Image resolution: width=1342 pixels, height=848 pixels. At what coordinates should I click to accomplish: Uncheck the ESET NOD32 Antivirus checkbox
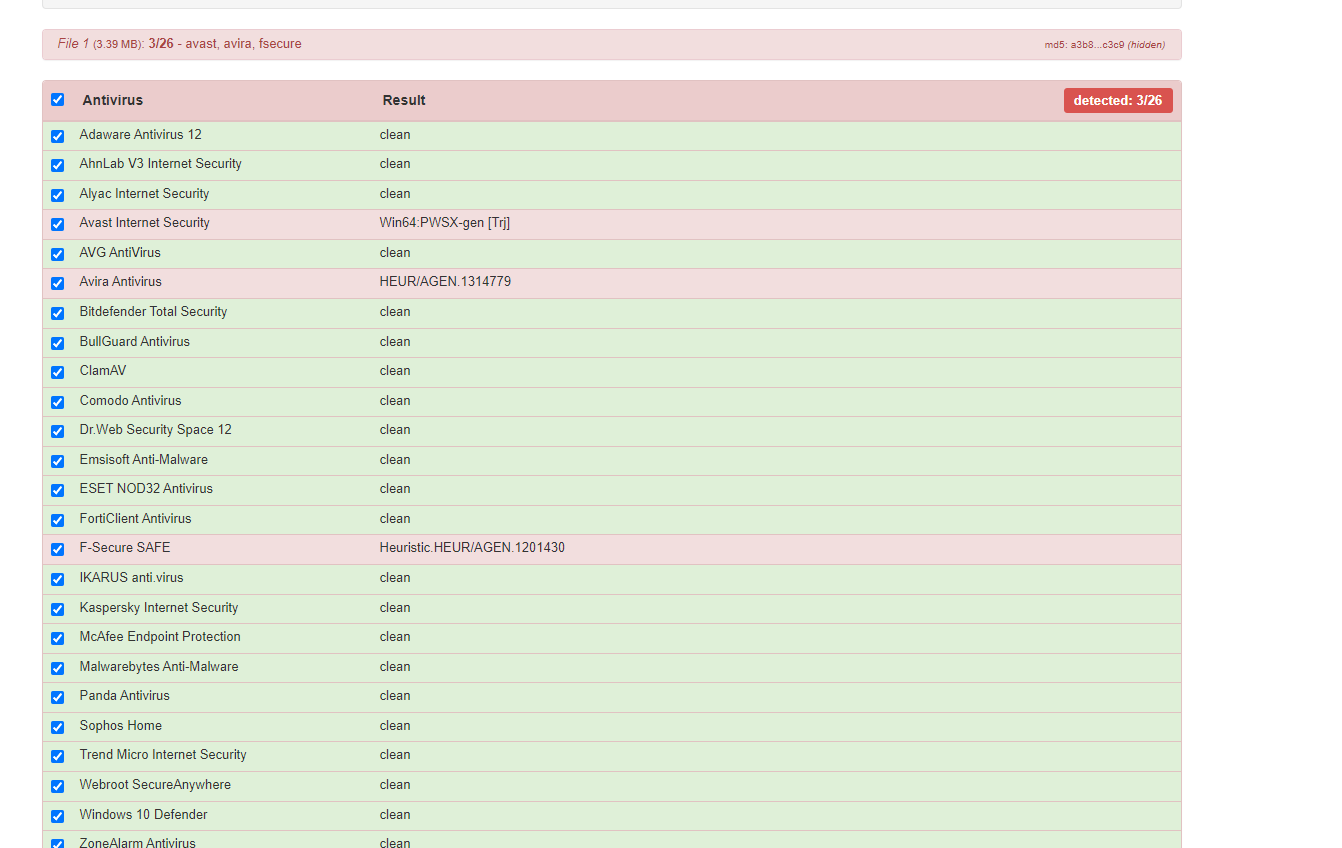pos(57,490)
